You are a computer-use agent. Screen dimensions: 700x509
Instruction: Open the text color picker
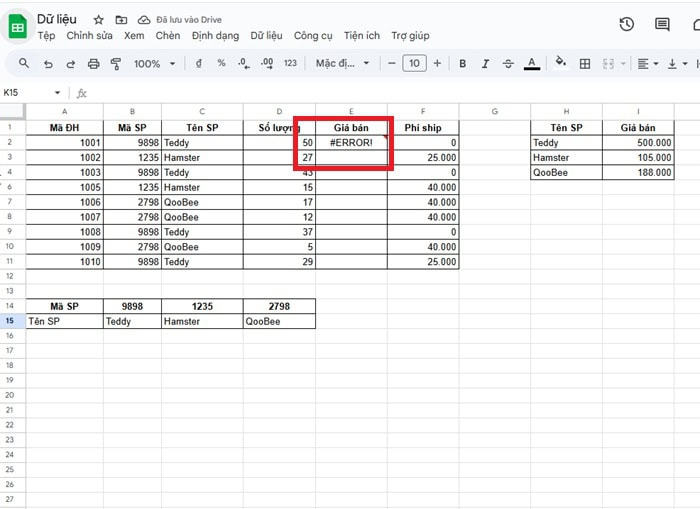click(x=531, y=63)
